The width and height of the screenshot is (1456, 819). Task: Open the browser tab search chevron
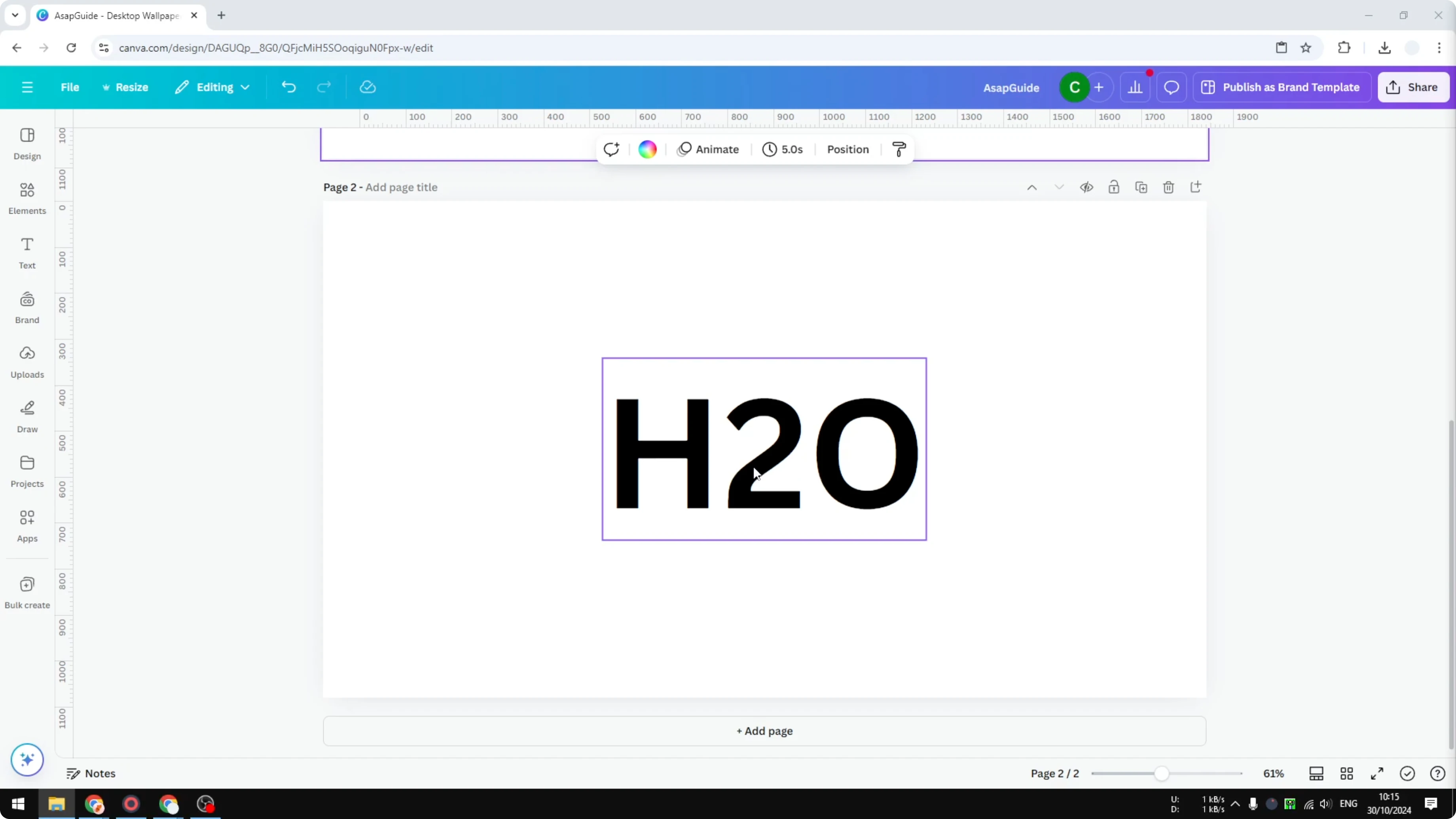pos(15,15)
